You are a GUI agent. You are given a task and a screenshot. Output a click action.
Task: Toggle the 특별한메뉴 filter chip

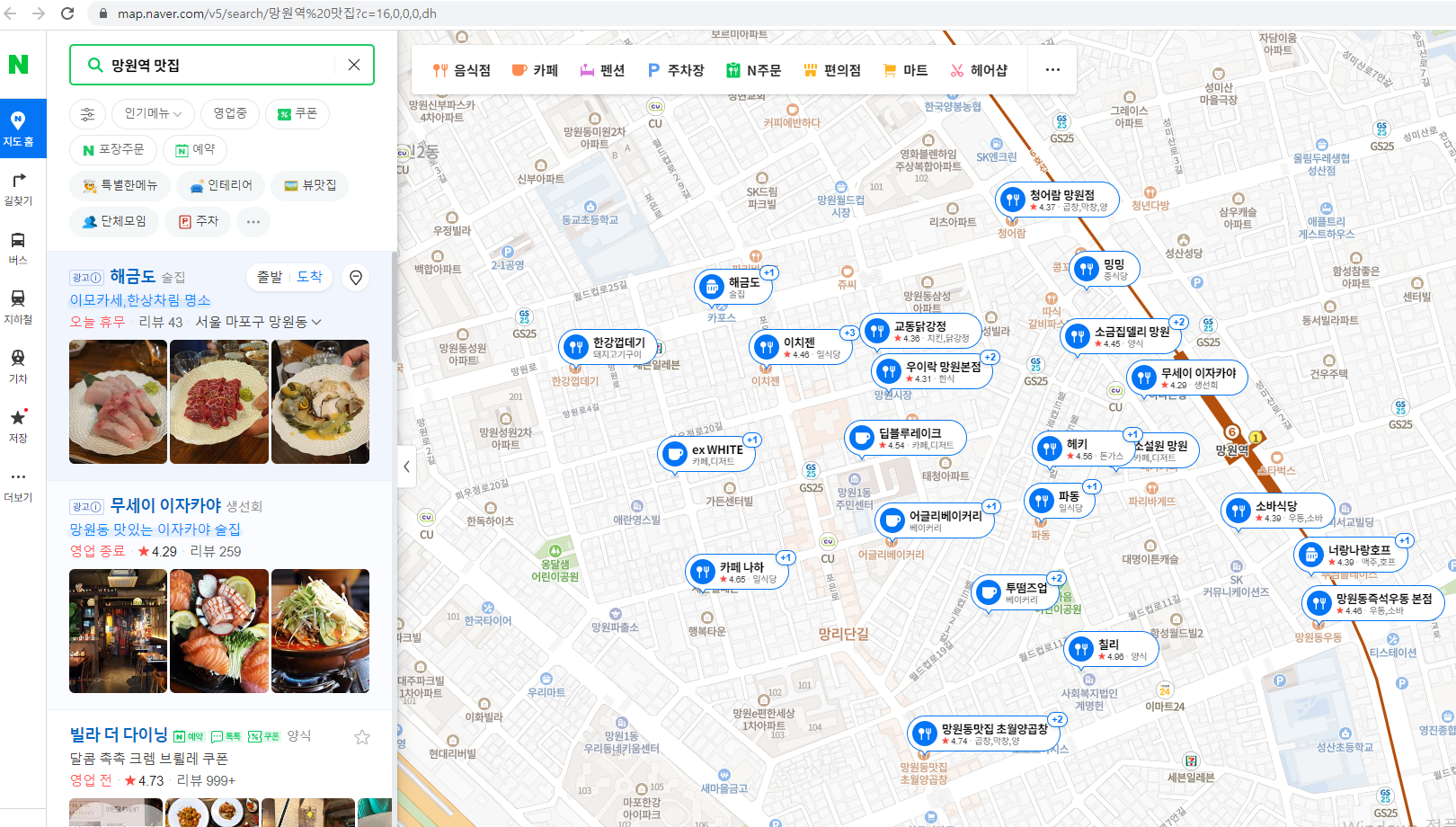(x=120, y=186)
